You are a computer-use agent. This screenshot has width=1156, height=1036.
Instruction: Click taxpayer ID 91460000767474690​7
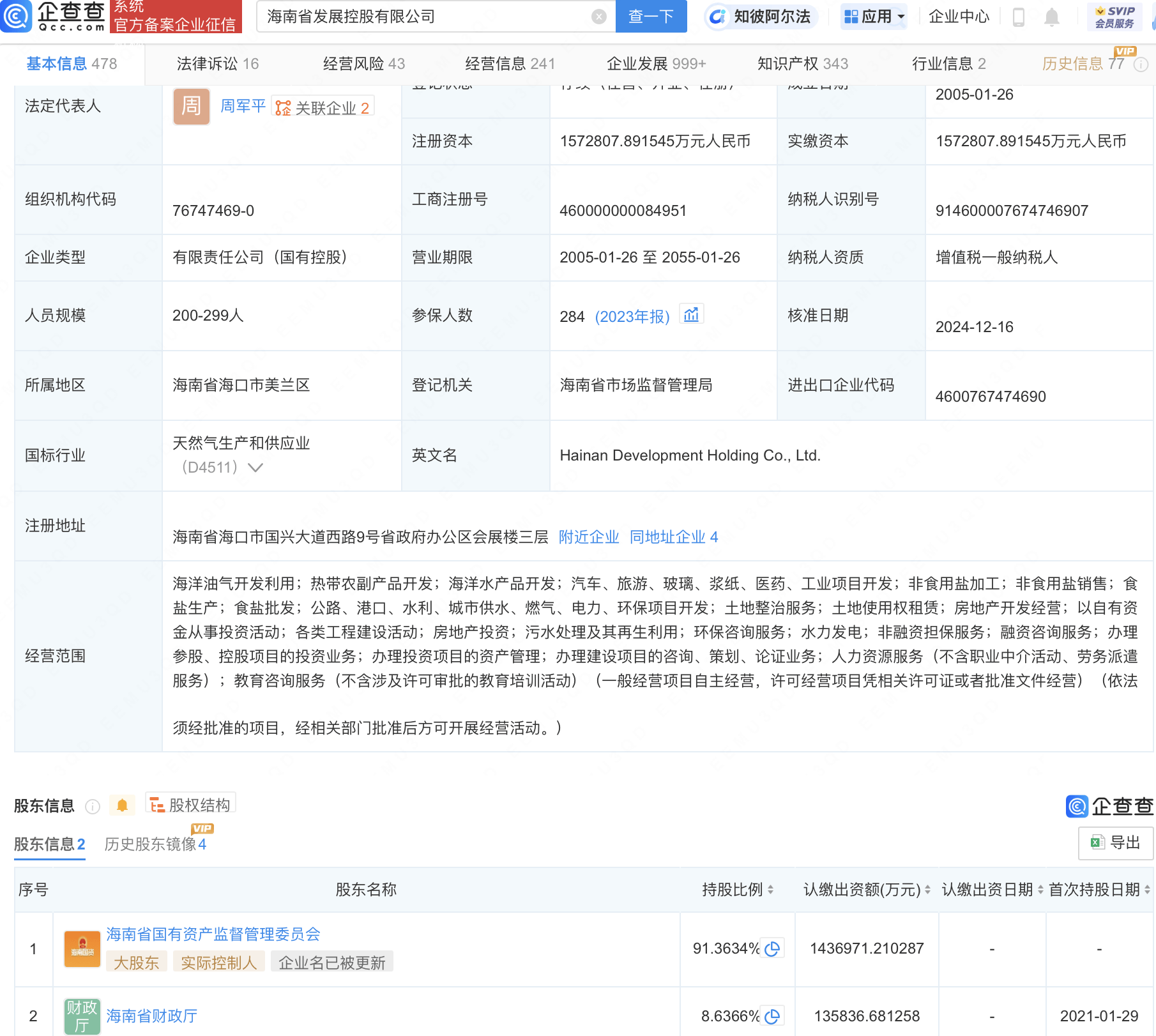coord(1012,211)
